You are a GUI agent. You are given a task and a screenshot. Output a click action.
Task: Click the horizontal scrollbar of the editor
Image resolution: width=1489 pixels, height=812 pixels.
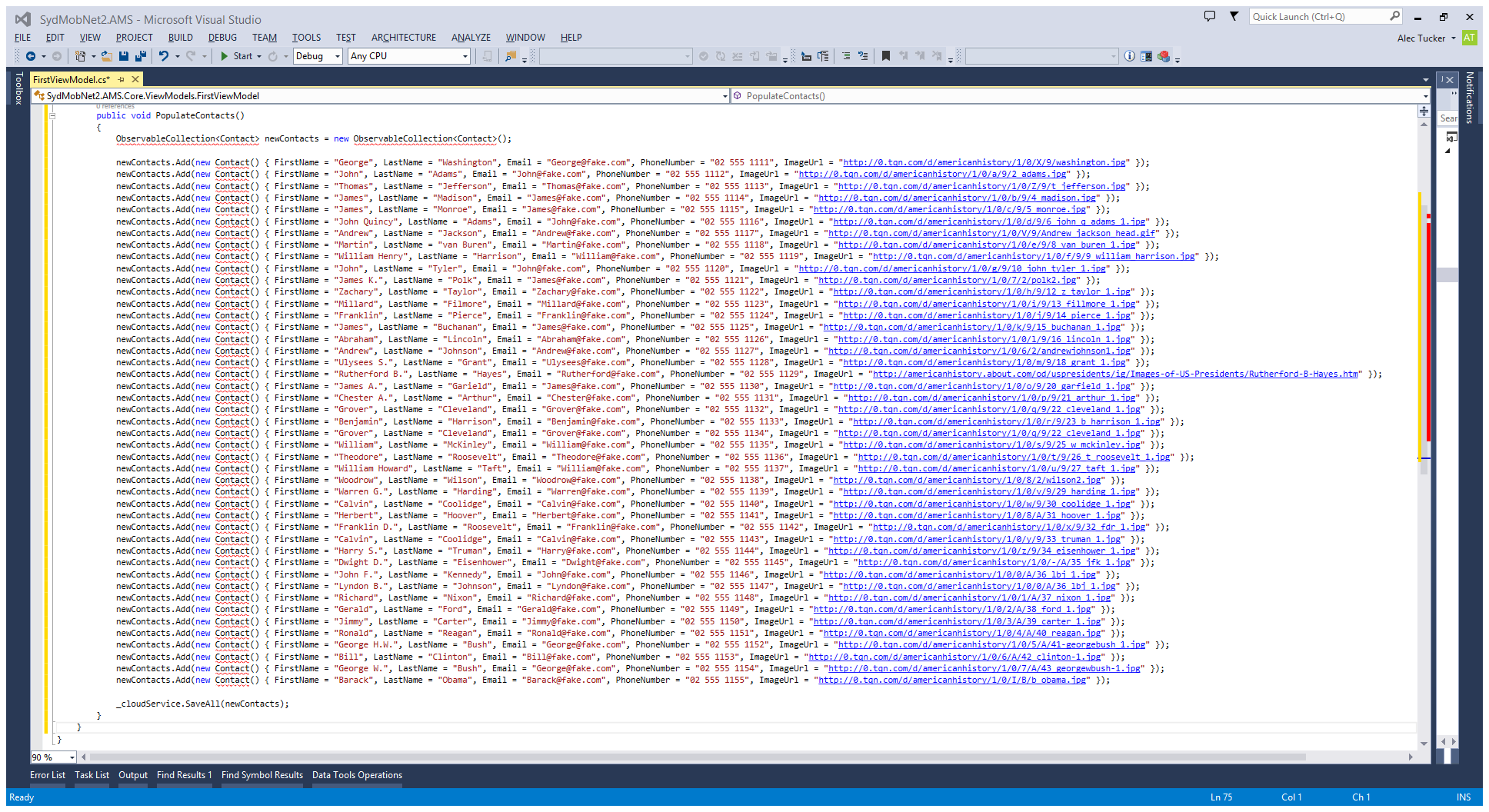pyautogui.click(x=698, y=757)
